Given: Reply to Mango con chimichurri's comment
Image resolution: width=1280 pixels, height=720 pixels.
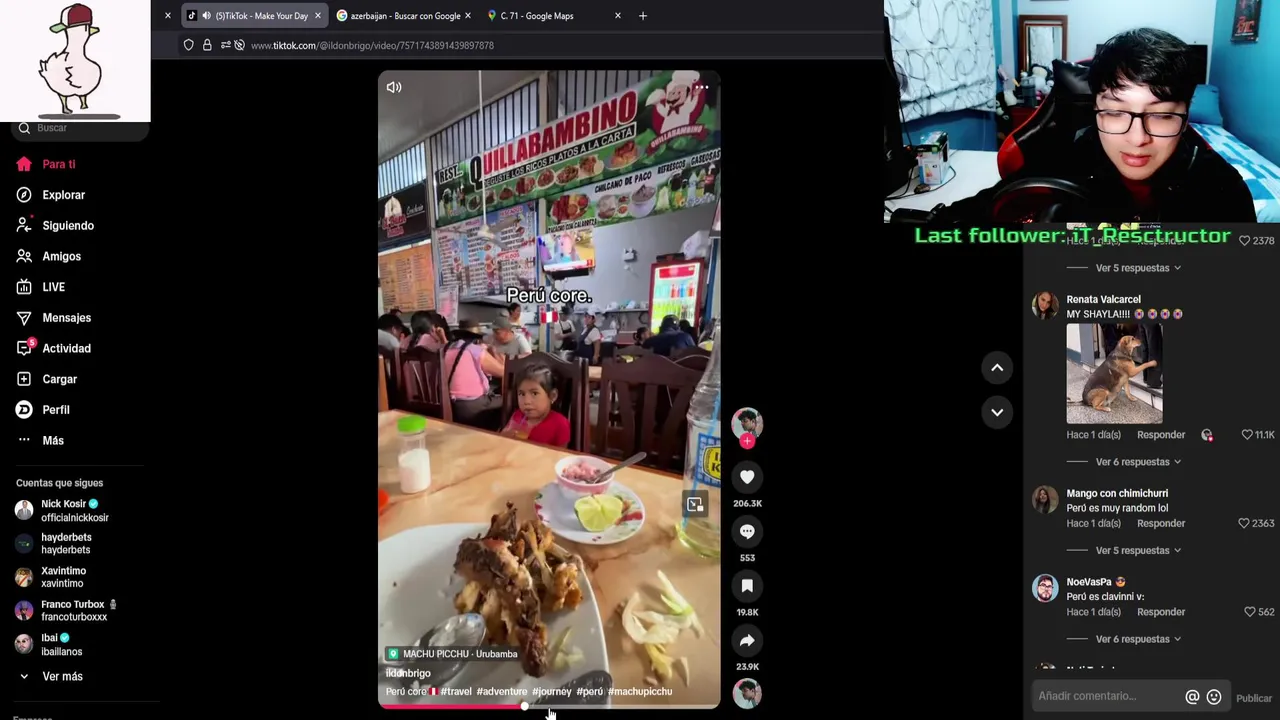Looking at the screenshot, I should tap(1161, 524).
